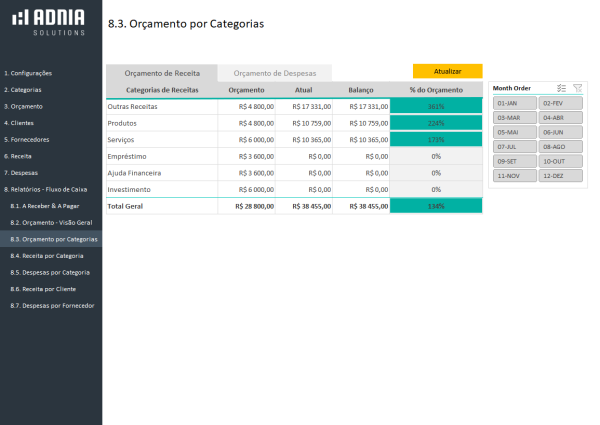
Task: Toggle the 01-JAN month filter
Action: (x=514, y=103)
